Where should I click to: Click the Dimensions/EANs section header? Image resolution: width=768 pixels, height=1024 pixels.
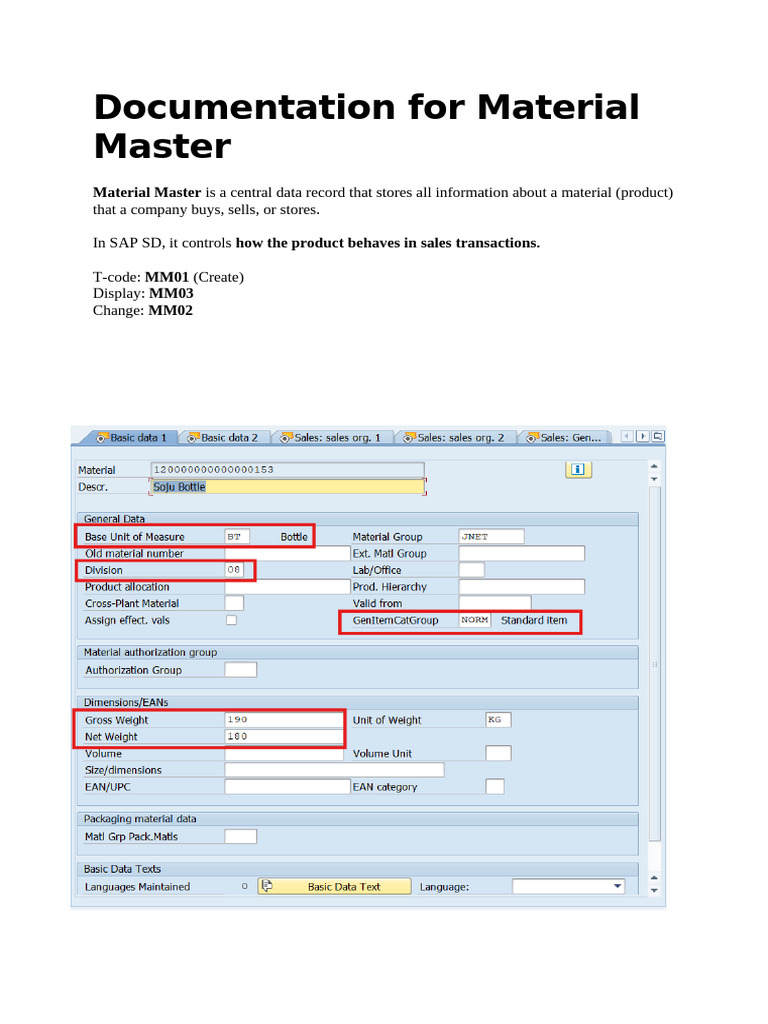coord(126,703)
